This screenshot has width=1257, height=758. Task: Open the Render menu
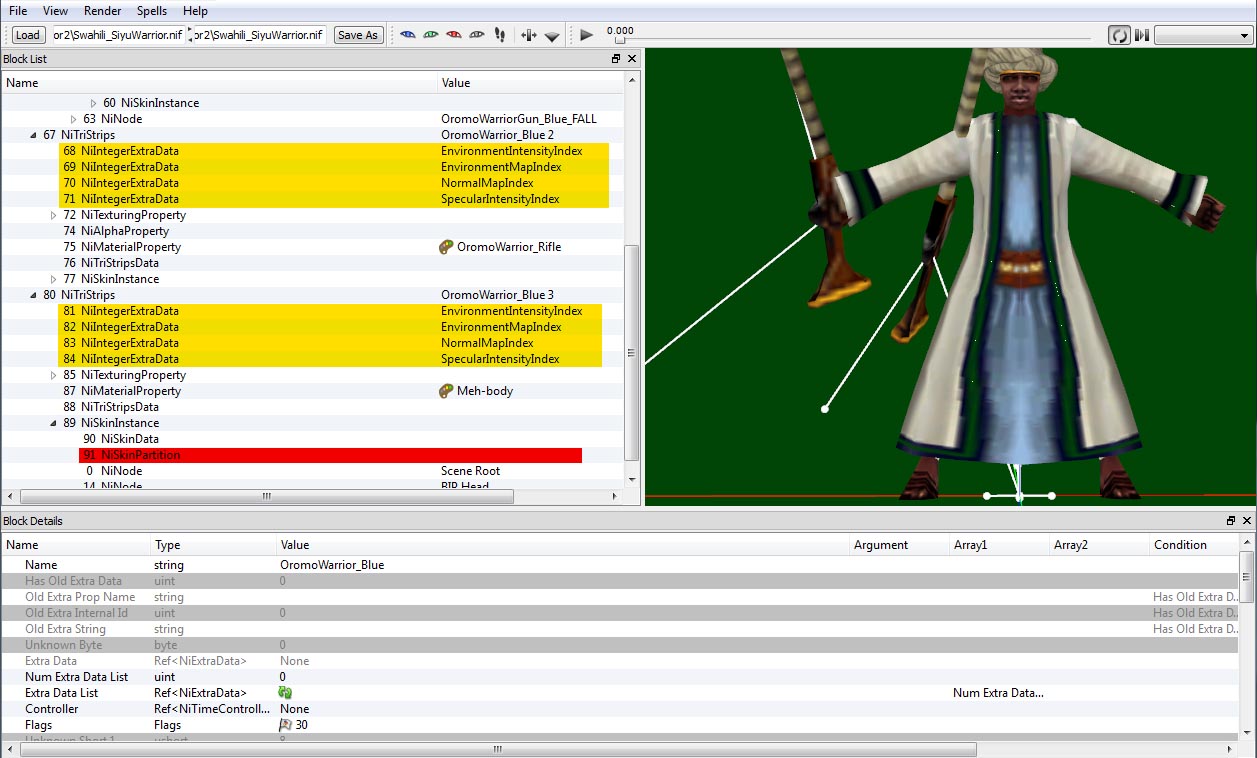pyautogui.click(x=103, y=11)
